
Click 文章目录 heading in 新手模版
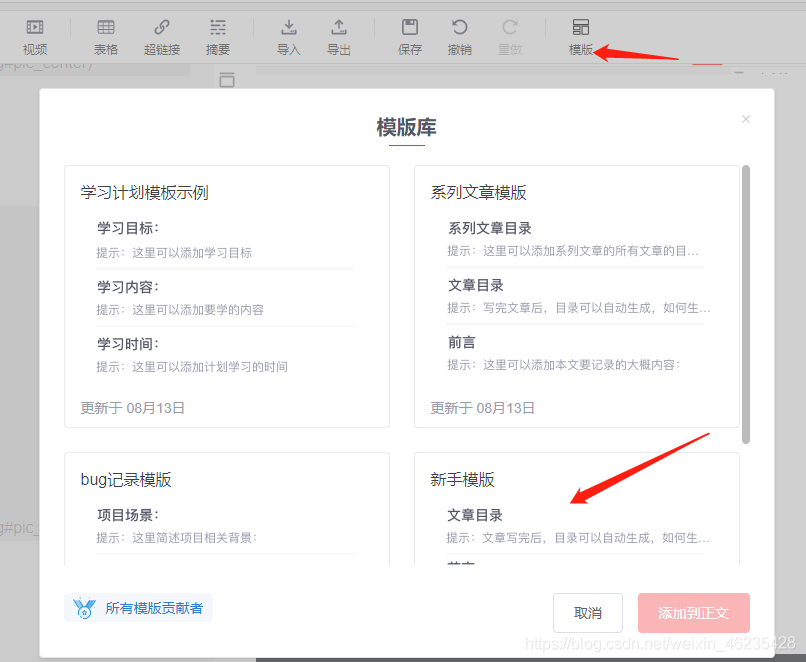pos(474,514)
